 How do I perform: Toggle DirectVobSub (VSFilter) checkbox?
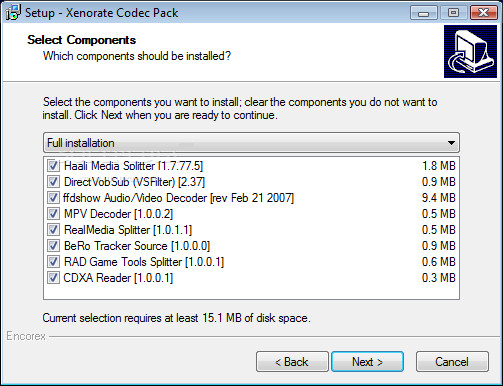point(53,182)
